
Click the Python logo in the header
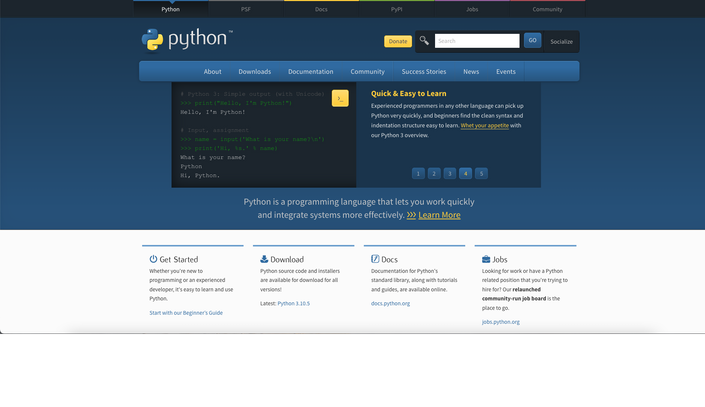coord(187,40)
